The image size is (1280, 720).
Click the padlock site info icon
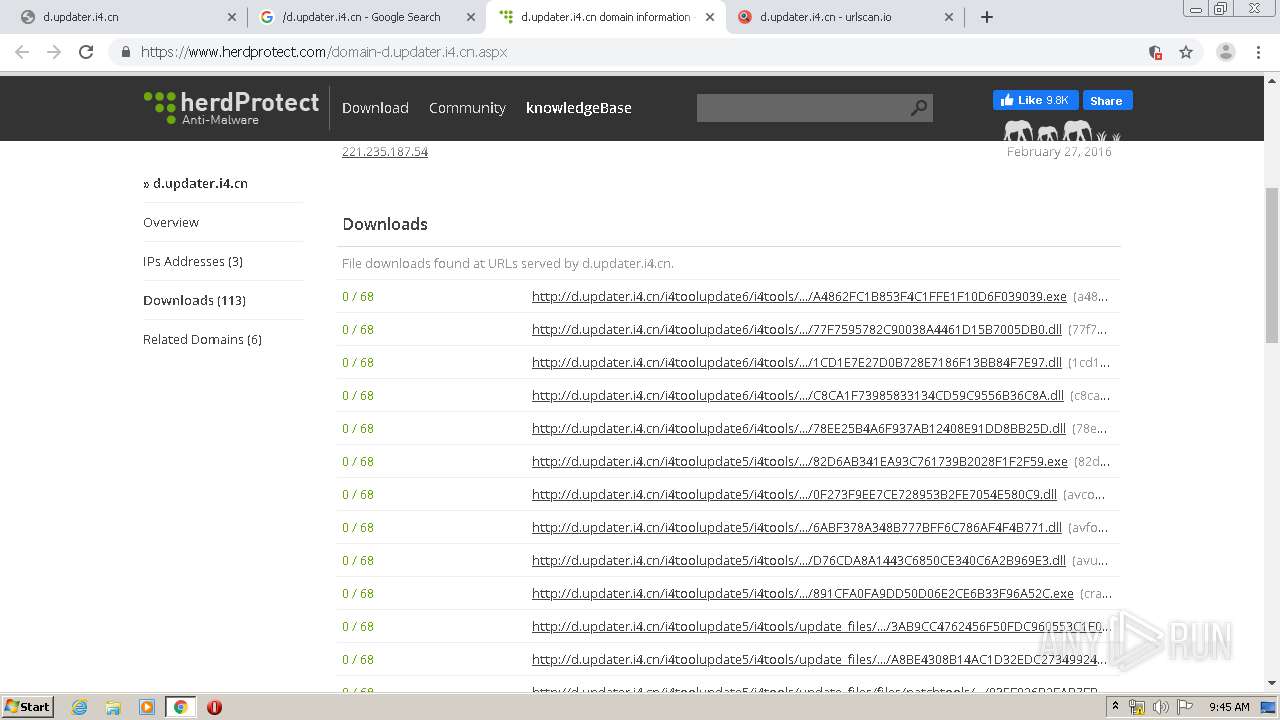coord(125,52)
